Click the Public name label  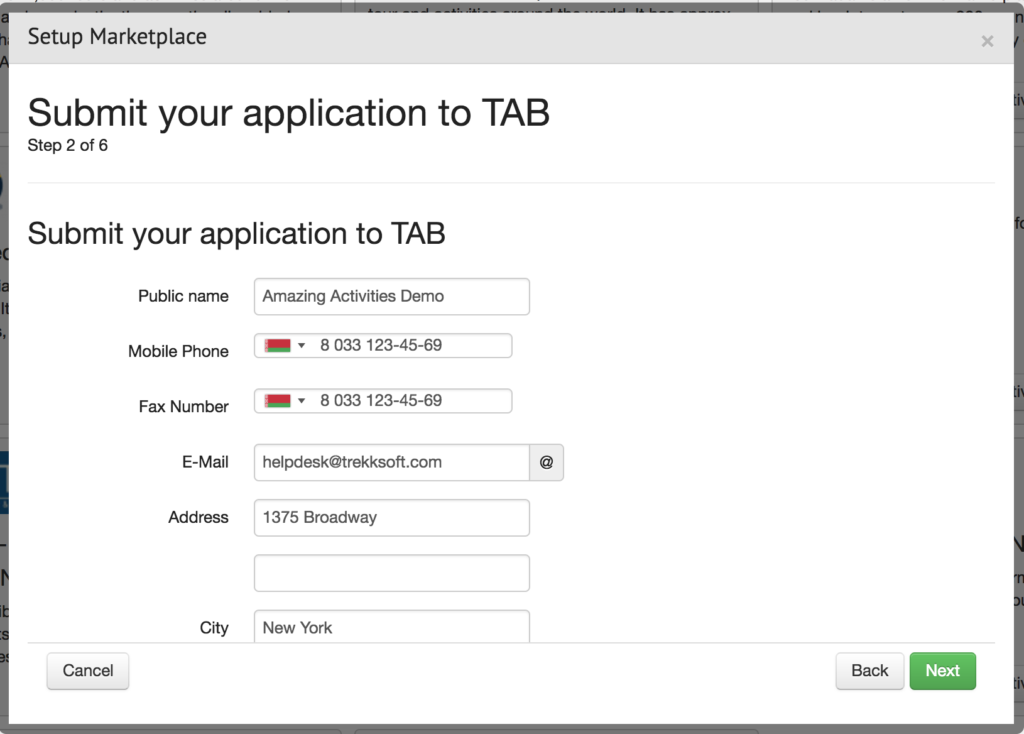click(183, 297)
